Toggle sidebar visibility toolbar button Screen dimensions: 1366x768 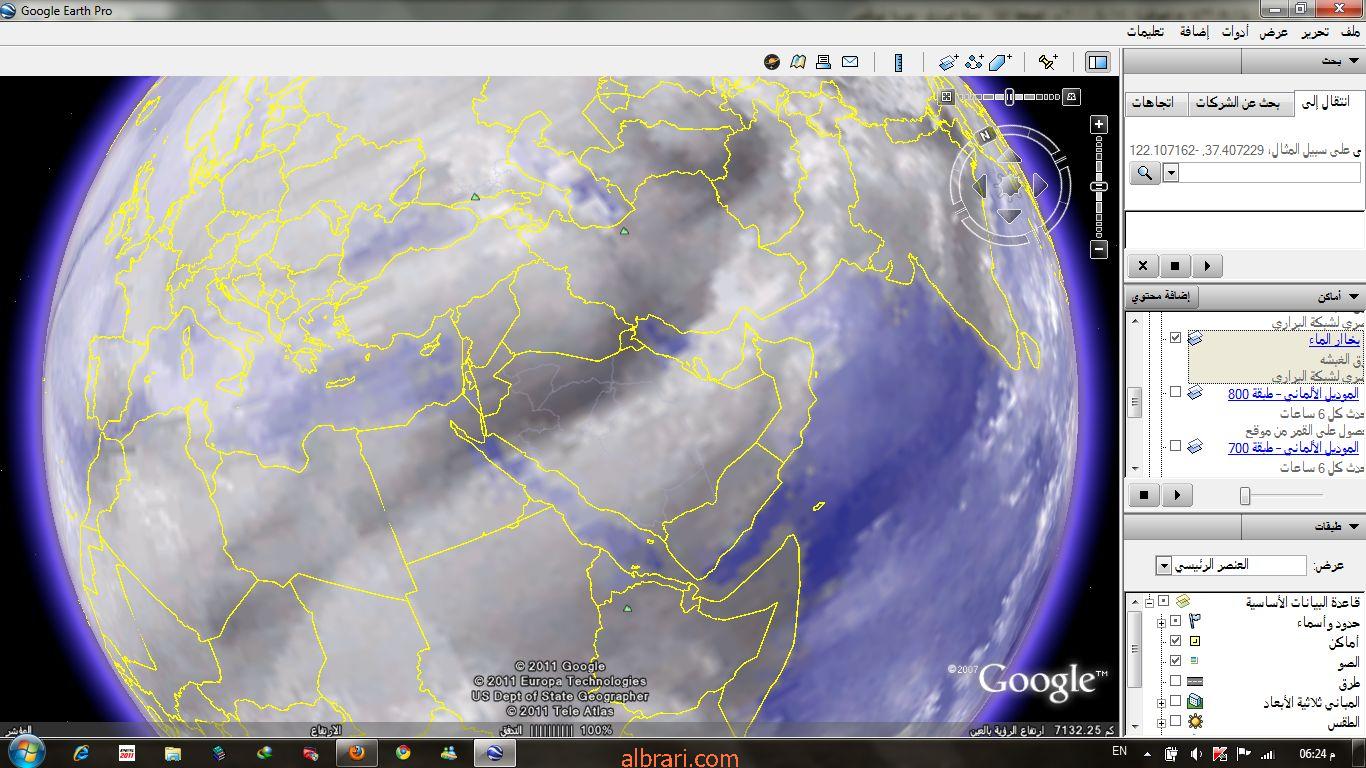[x=1098, y=62]
